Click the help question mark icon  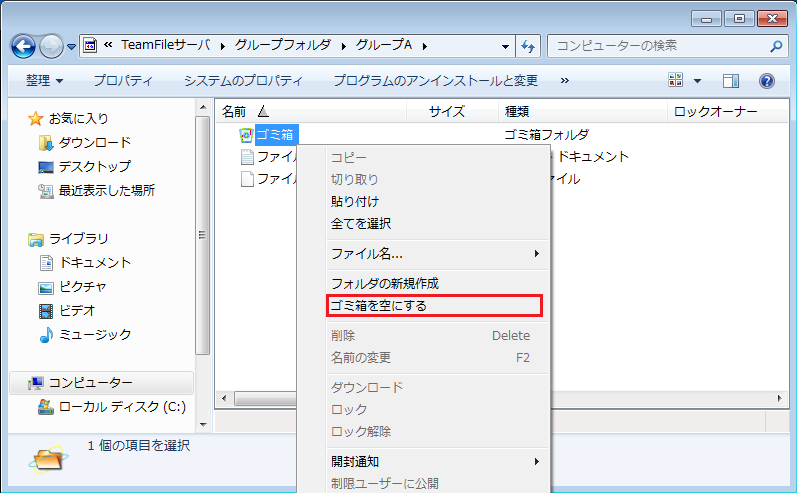click(x=767, y=80)
